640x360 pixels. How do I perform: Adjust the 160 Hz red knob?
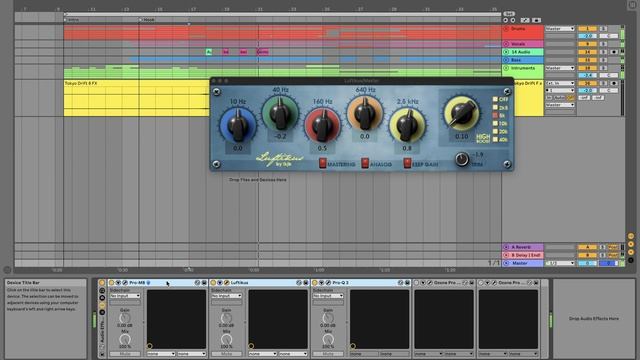[322, 126]
